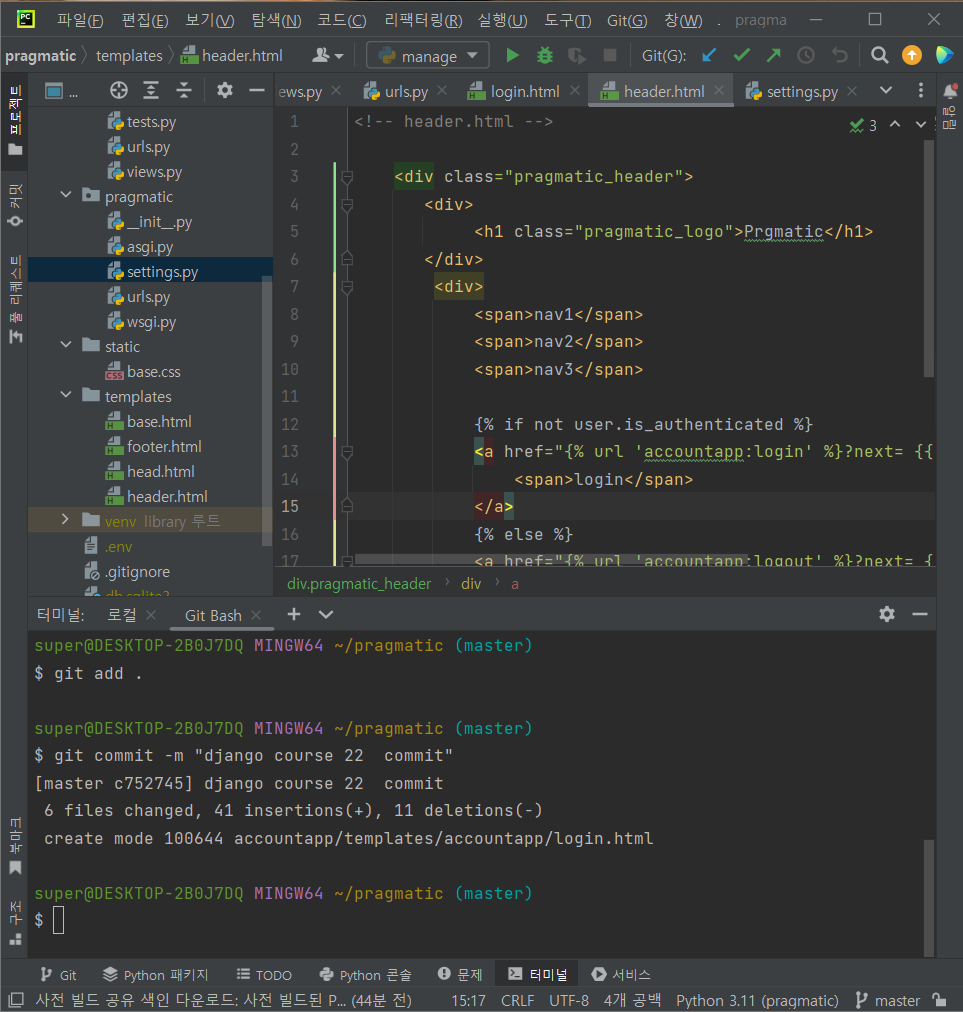Open project panel settings gear
Viewport: 963px width, 1012px height.
point(225,91)
